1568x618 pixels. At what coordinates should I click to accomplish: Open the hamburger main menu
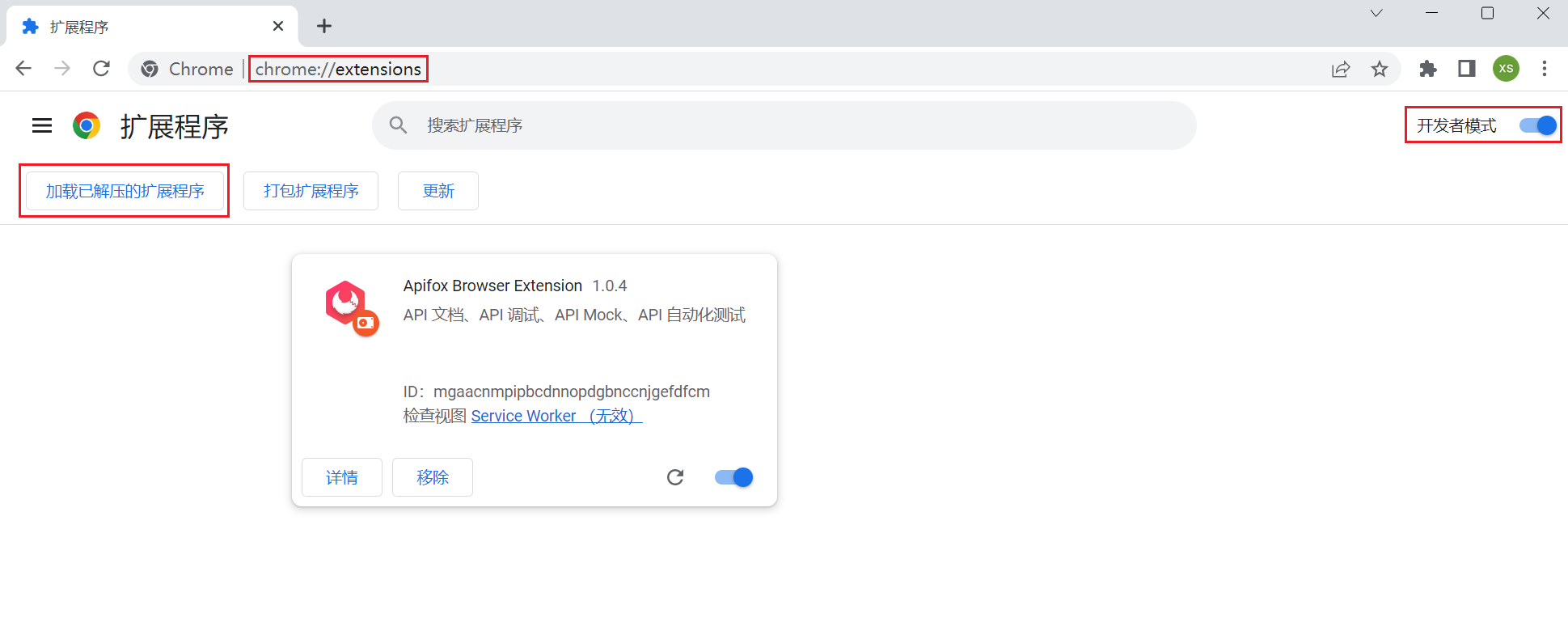point(42,125)
